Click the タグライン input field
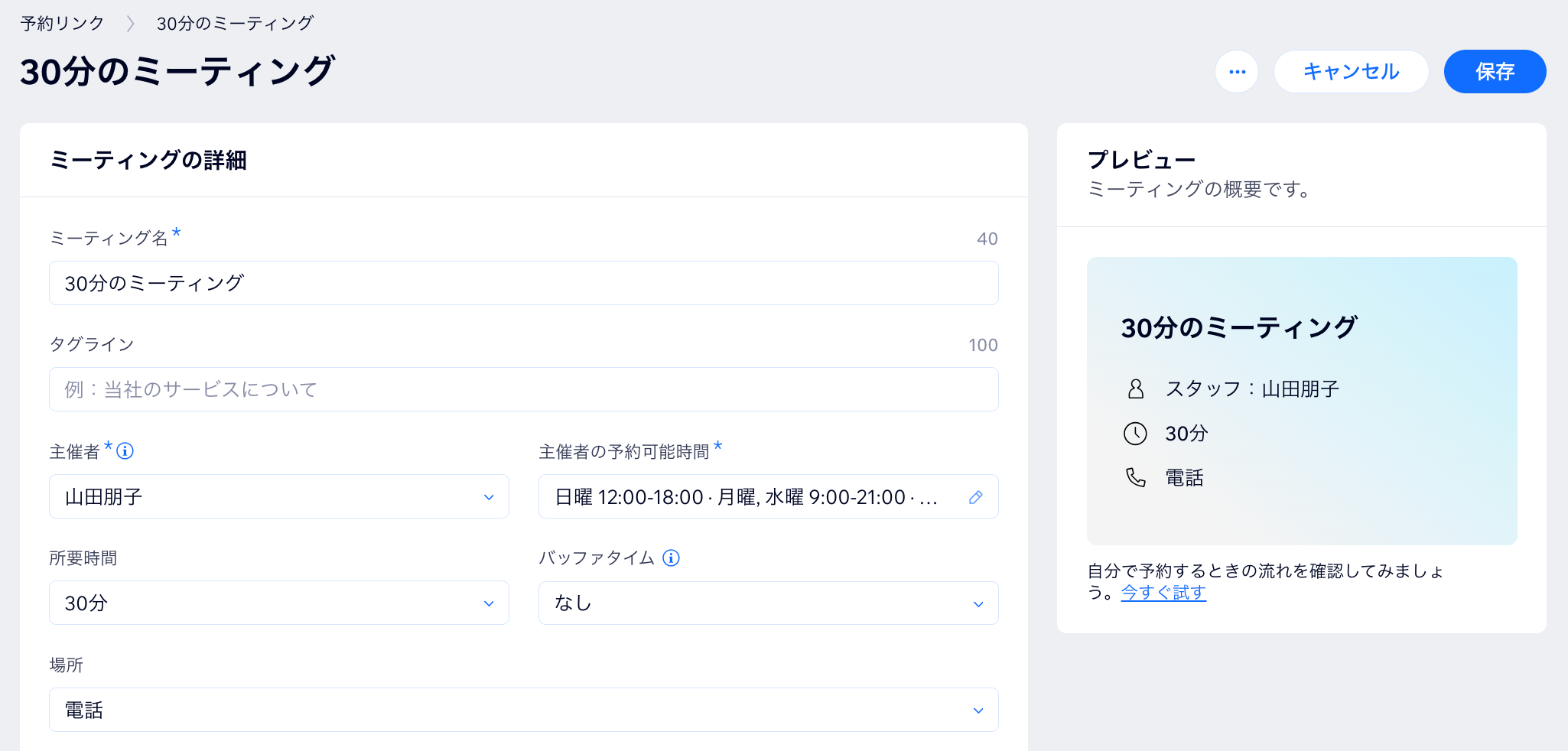This screenshot has width=1568, height=751. pos(524,389)
